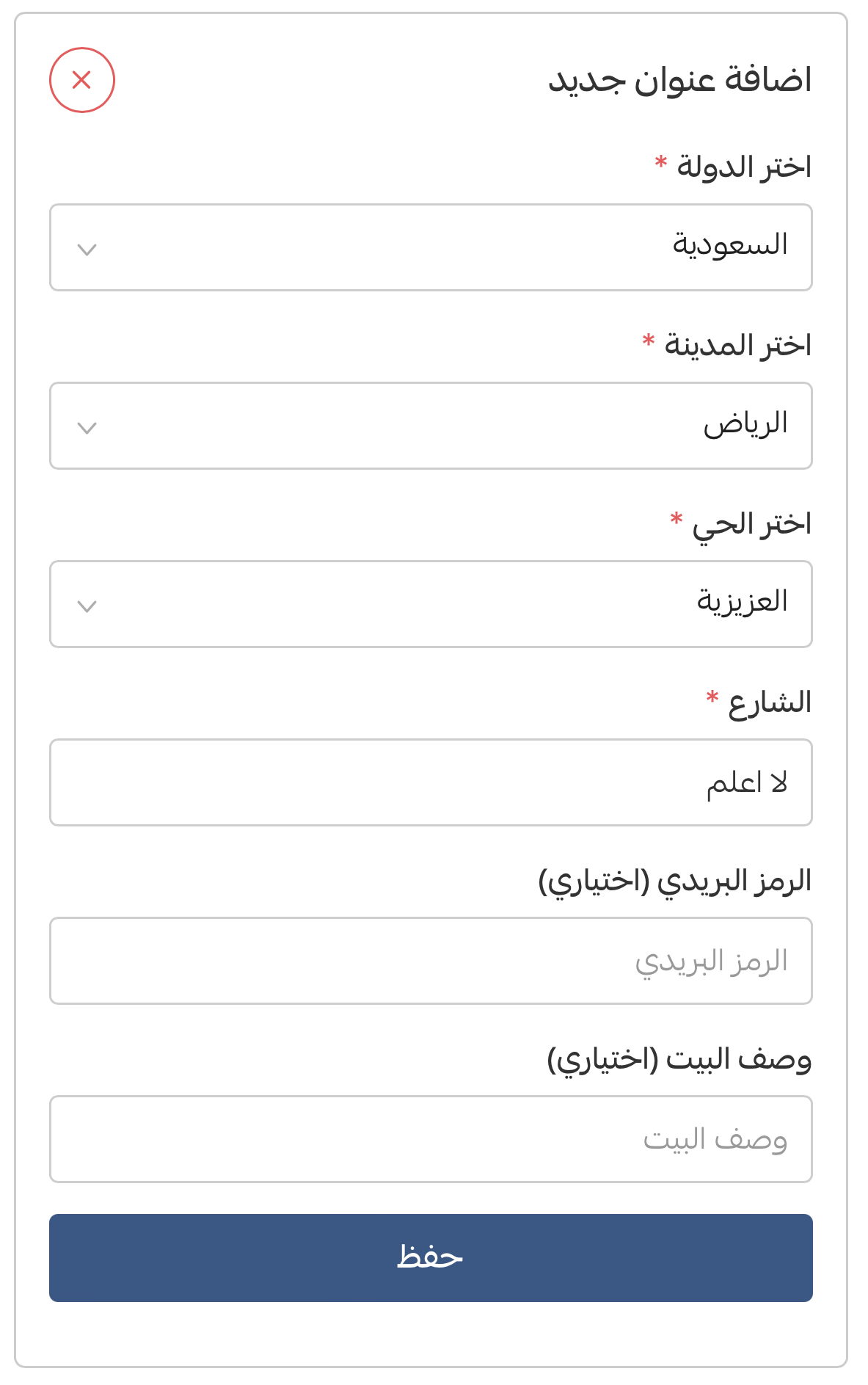The width and height of the screenshot is (868, 1385).
Task: Click the اختر المدينة field label
Action: [x=737, y=346]
